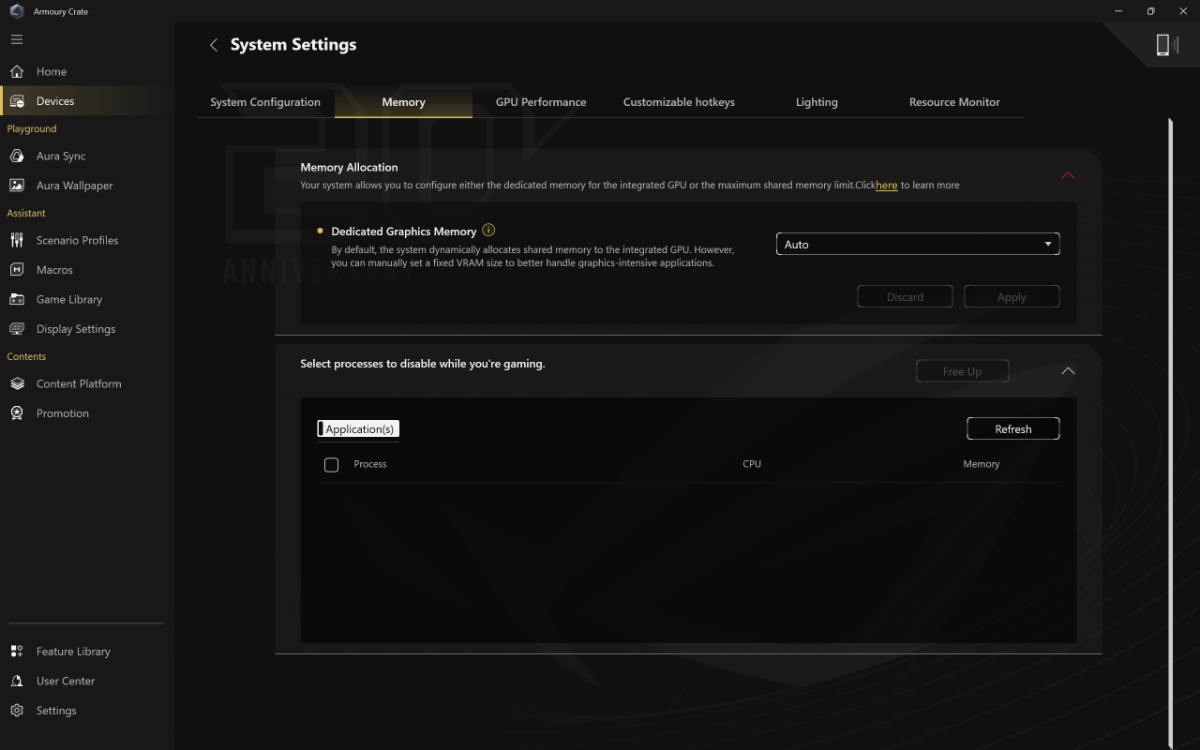Toggle the select-all Process checkbox
Viewport: 1200px width, 750px height.
[331, 465]
